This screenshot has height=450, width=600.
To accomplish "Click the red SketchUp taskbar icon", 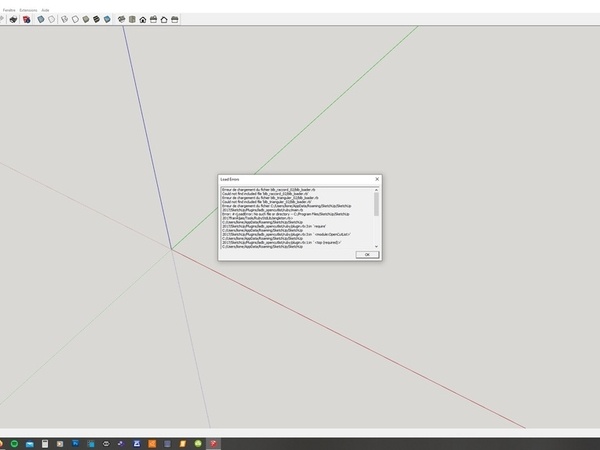I will point(214,442).
